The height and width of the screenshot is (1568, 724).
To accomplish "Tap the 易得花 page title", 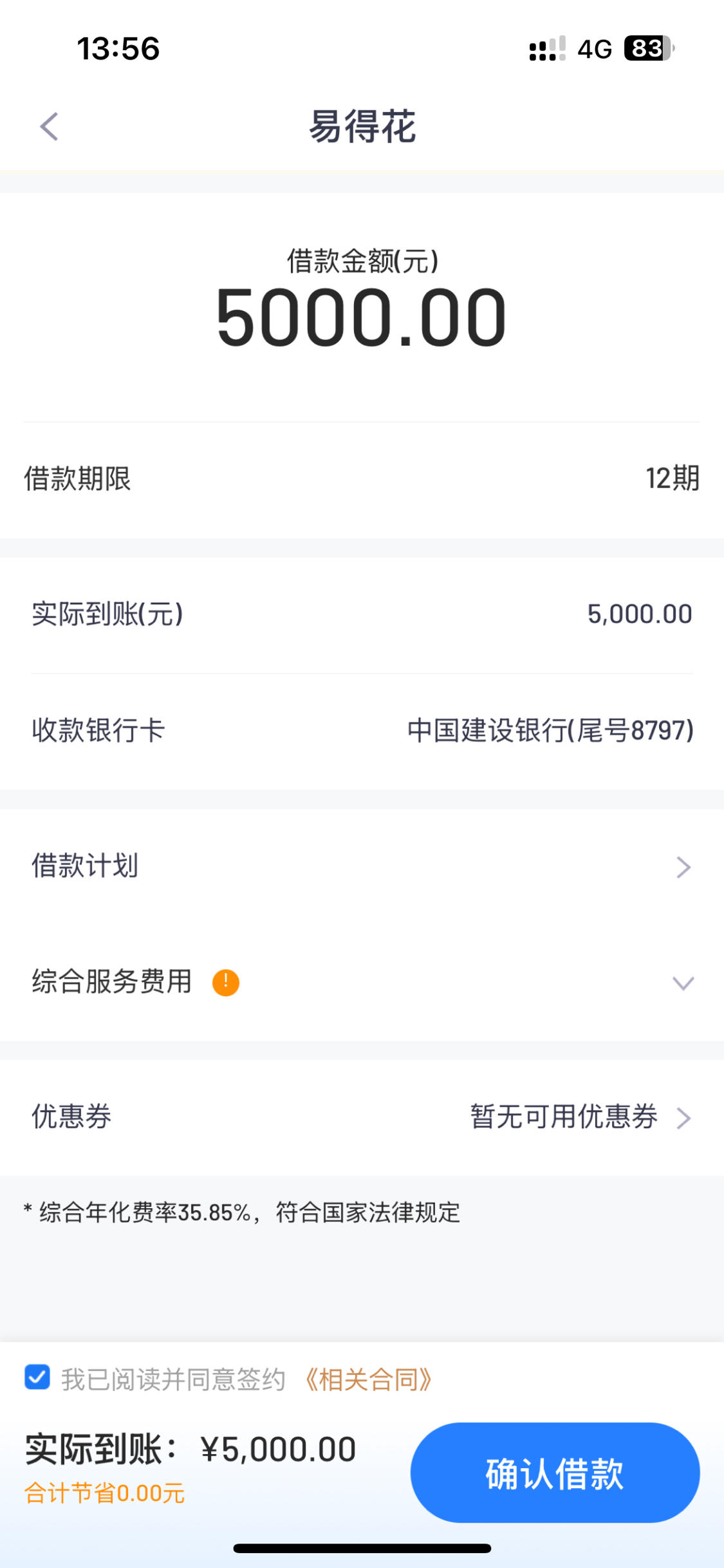I will pyautogui.click(x=362, y=126).
